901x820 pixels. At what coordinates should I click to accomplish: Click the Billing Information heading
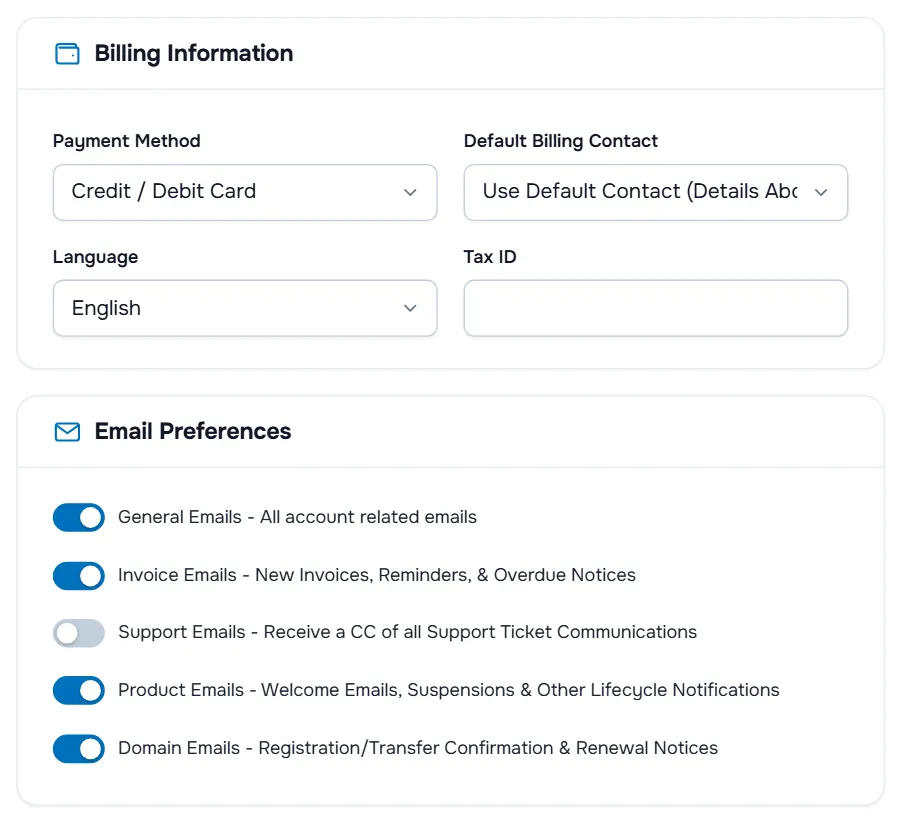(194, 53)
